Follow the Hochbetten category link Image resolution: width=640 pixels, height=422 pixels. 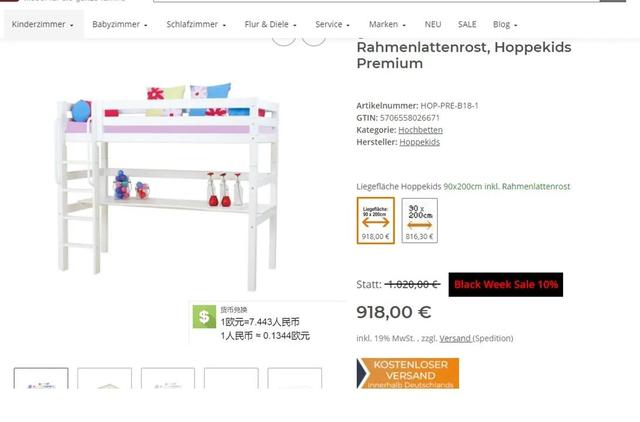point(420,130)
